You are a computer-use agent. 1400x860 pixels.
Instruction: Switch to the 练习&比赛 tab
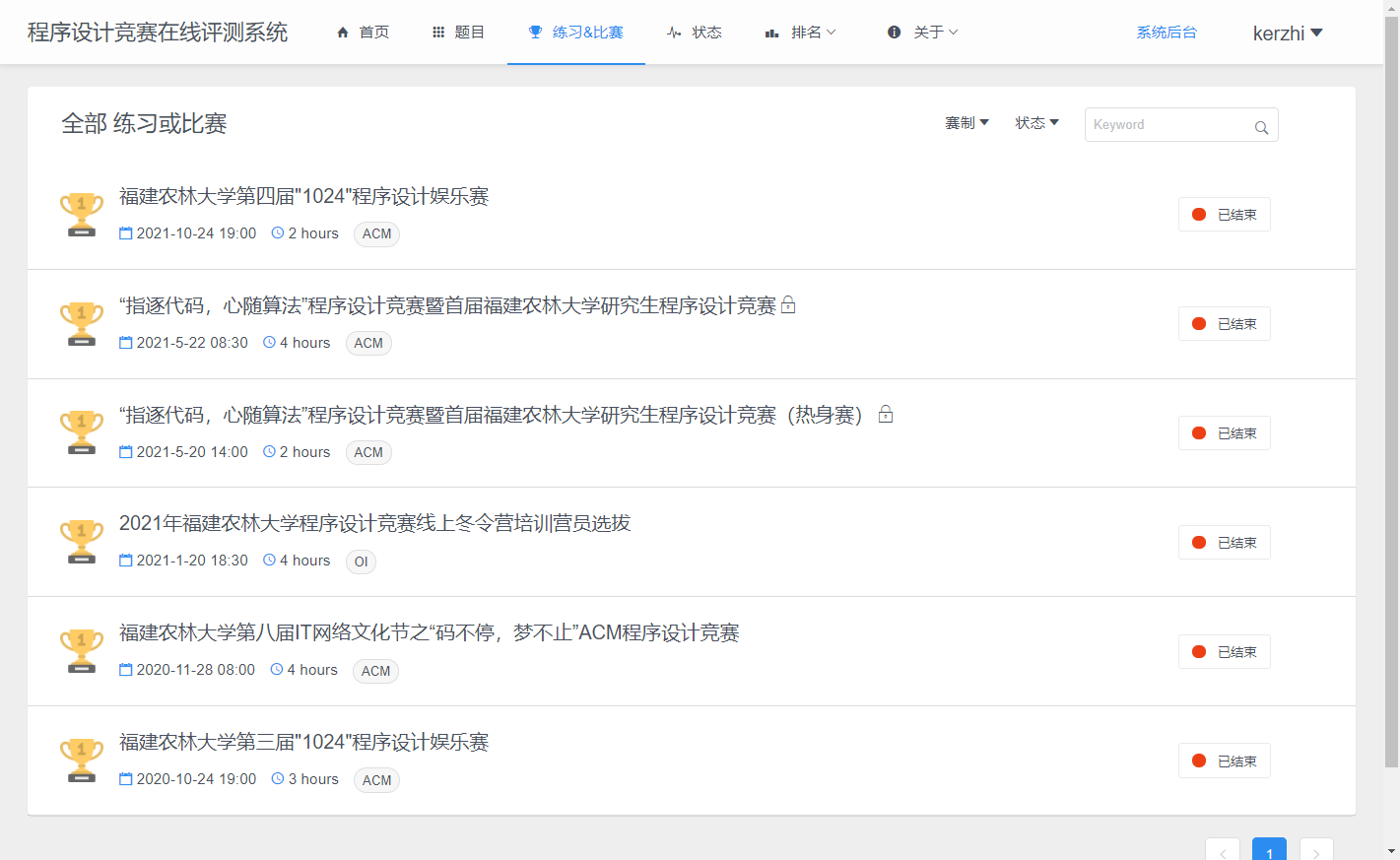[576, 33]
